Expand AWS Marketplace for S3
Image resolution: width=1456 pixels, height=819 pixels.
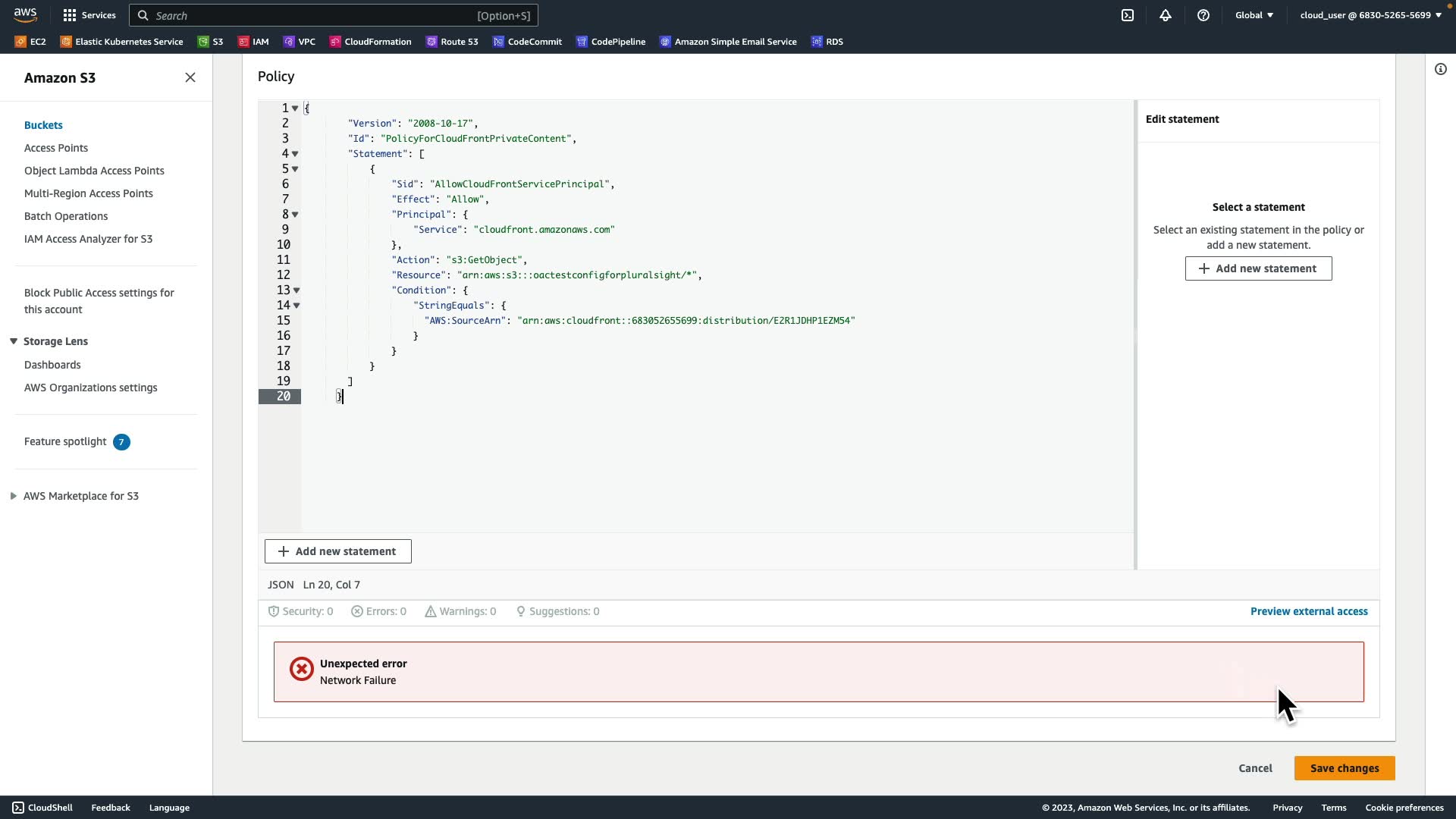coord(14,496)
